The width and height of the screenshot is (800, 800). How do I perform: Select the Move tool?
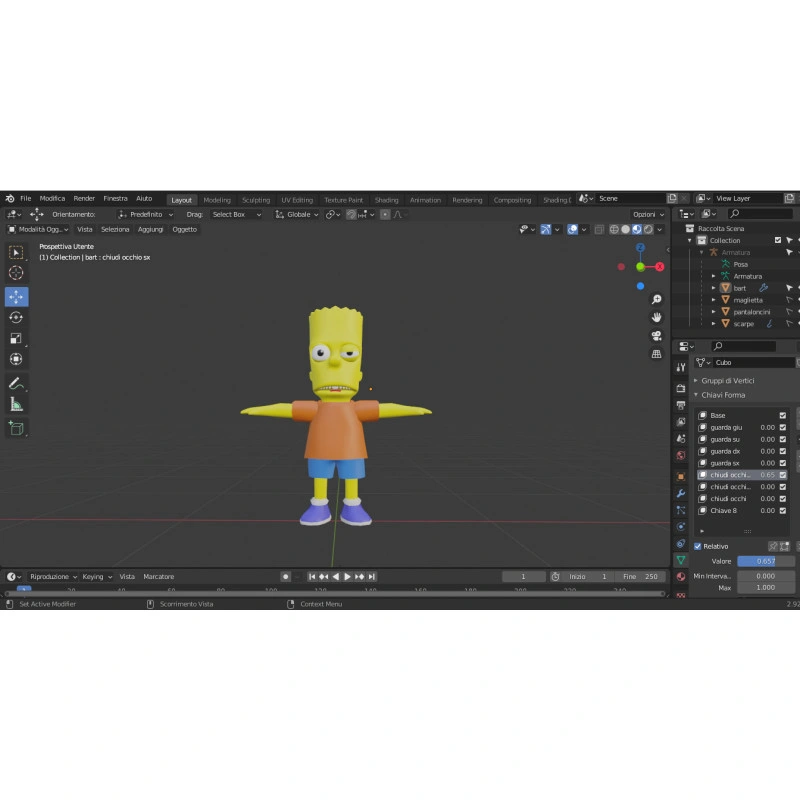(x=16, y=297)
